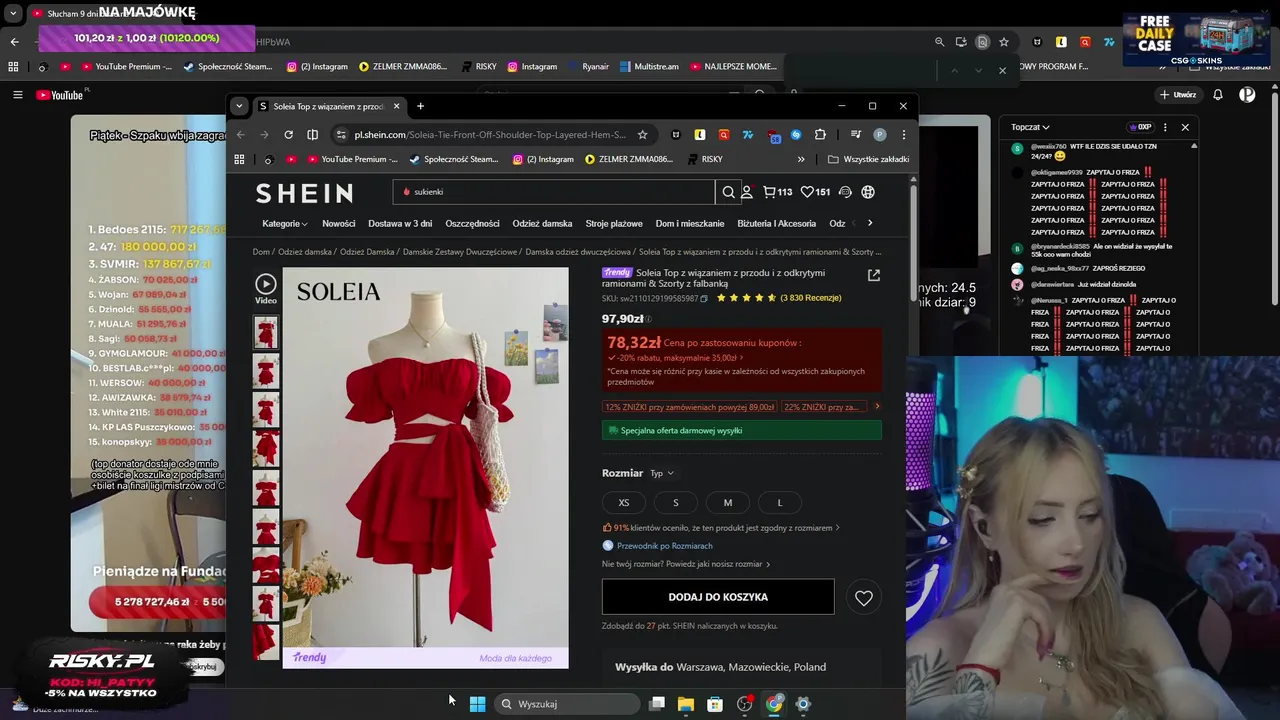The height and width of the screenshot is (720, 1280).
Task: Click the SHEIN logo
Action: point(304,193)
